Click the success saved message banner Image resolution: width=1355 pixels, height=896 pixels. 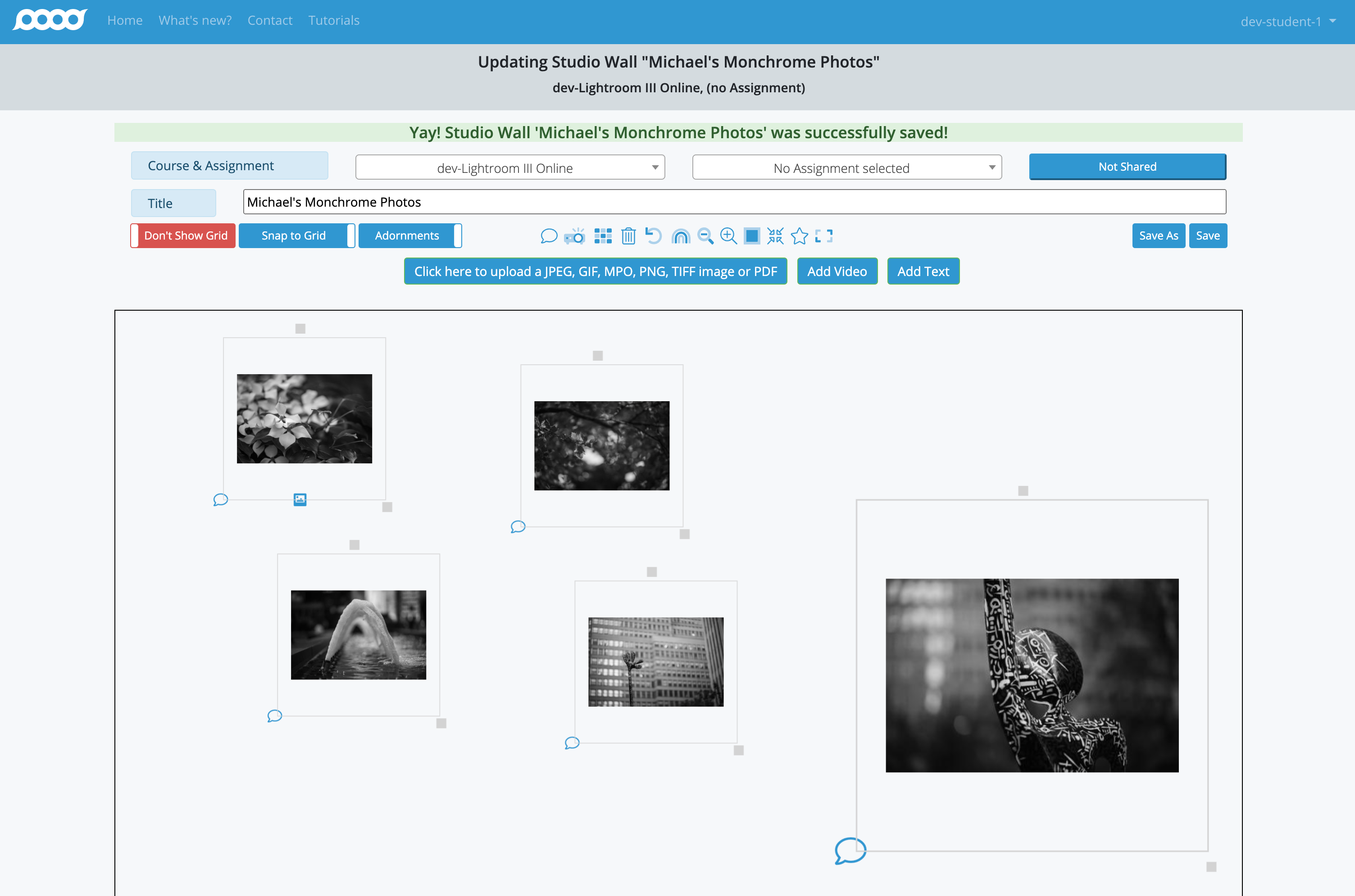point(678,132)
